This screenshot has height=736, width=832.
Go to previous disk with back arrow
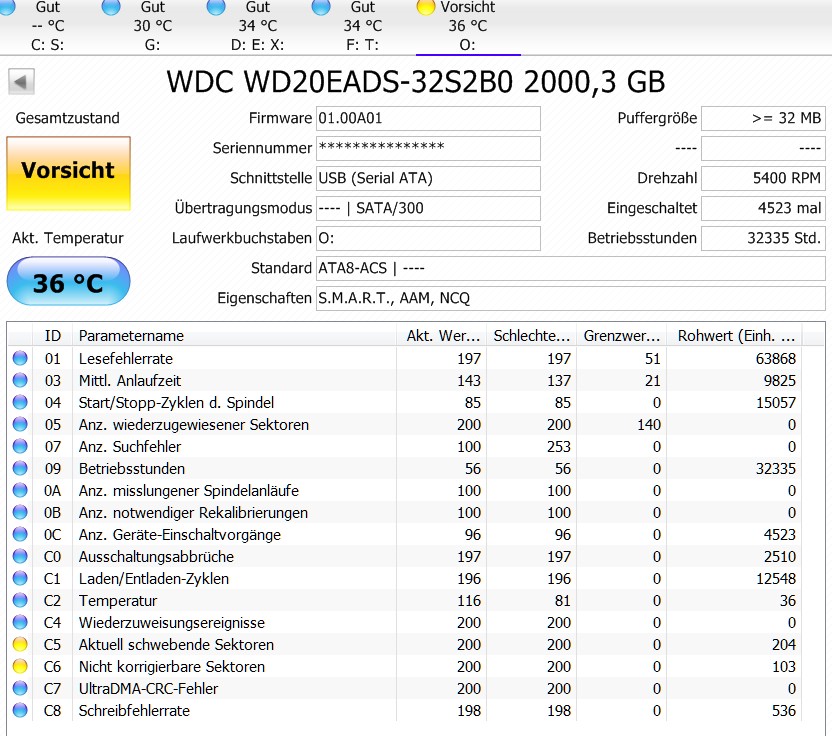[x=21, y=82]
